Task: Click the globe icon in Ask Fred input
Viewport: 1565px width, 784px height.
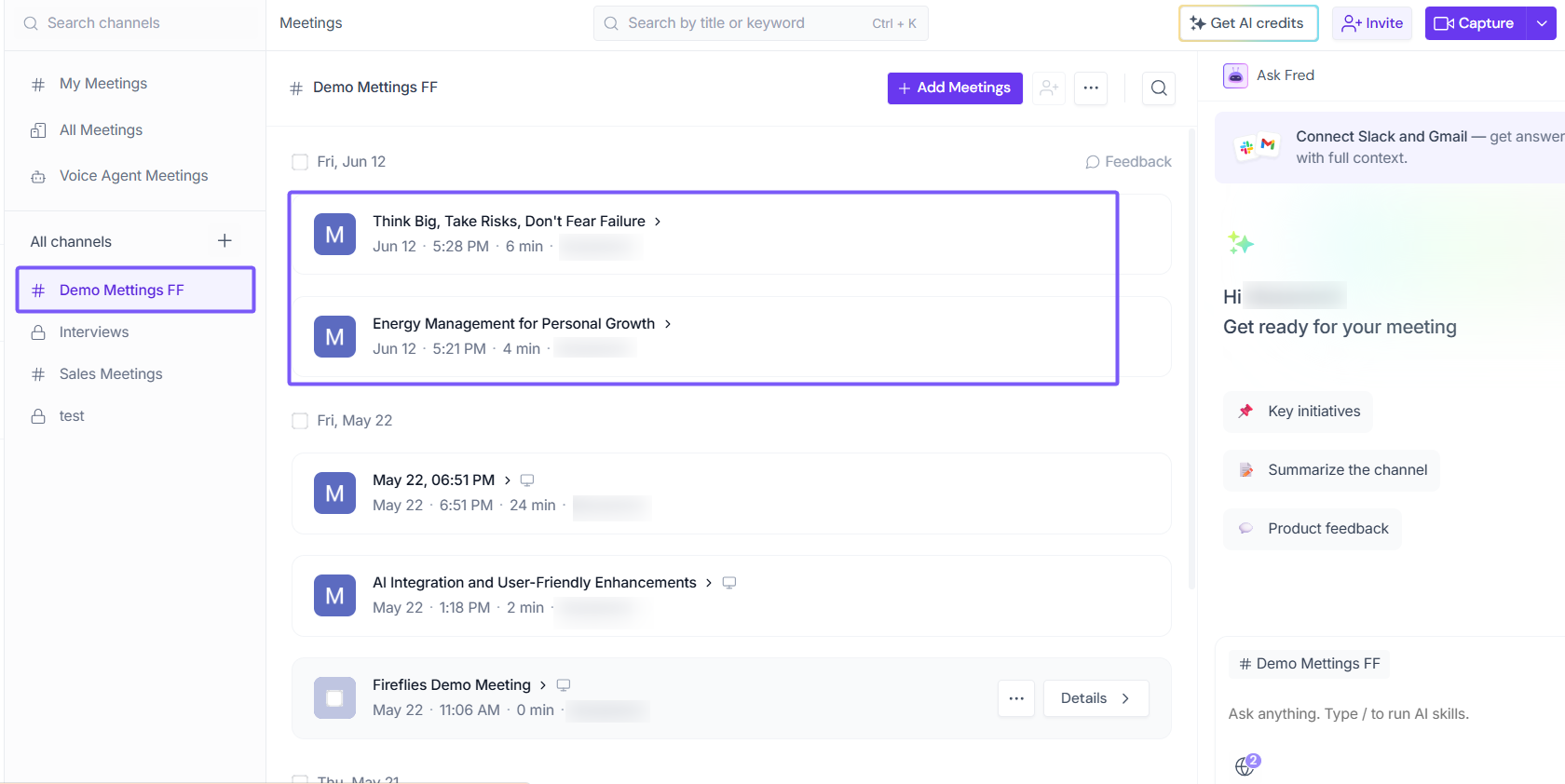Action: click(x=1246, y=765)
